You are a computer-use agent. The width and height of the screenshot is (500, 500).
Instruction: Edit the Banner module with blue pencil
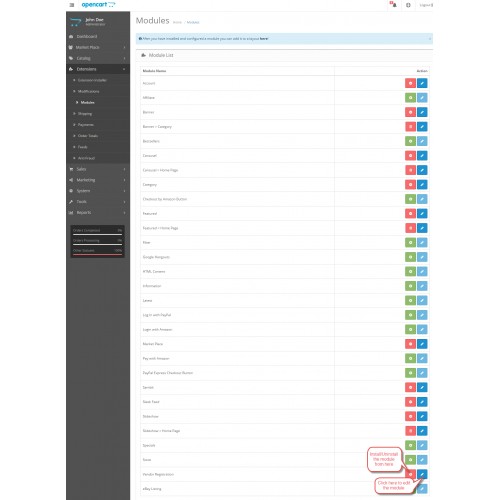(x=422, y=112)
